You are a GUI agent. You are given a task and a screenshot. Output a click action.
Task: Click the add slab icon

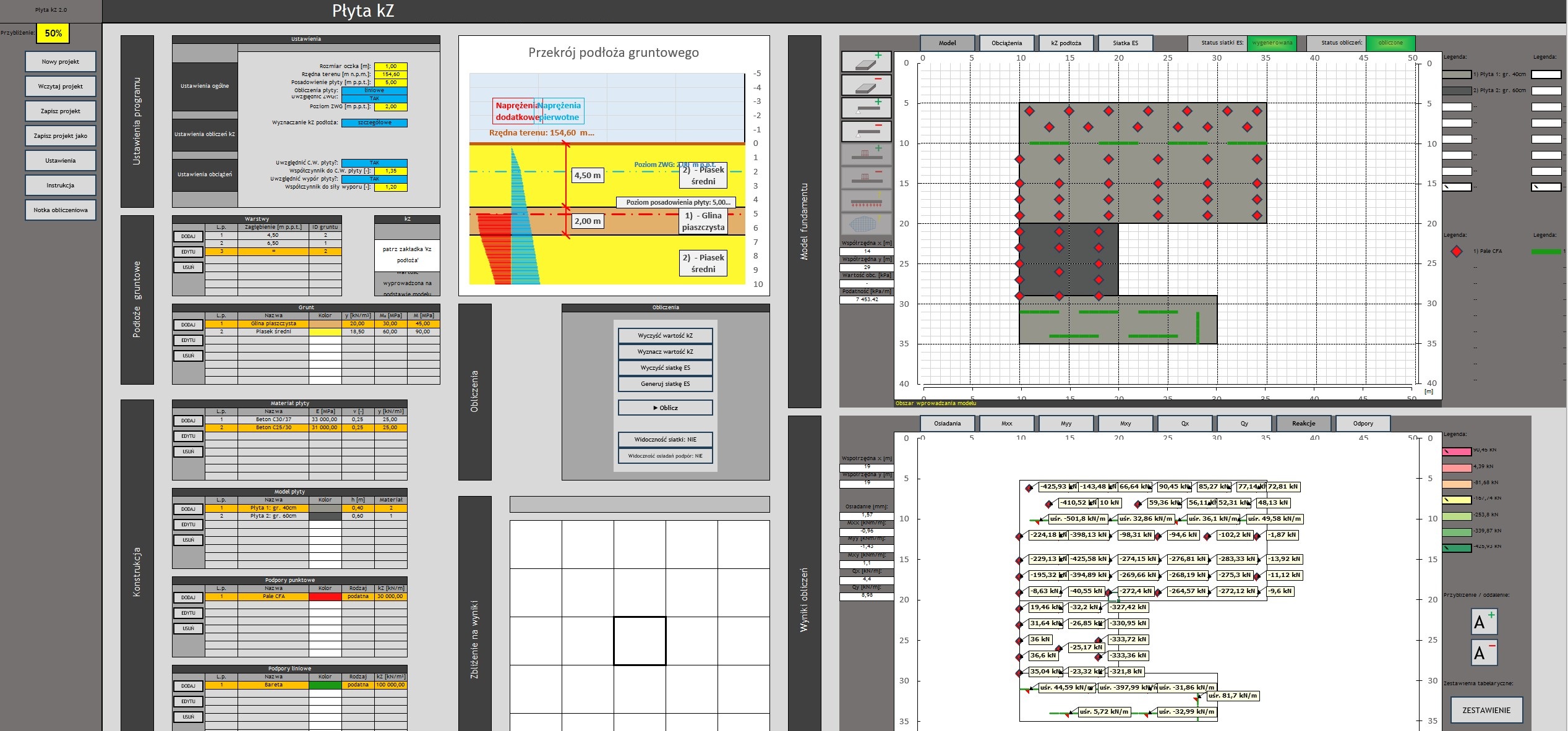point(866,61)
